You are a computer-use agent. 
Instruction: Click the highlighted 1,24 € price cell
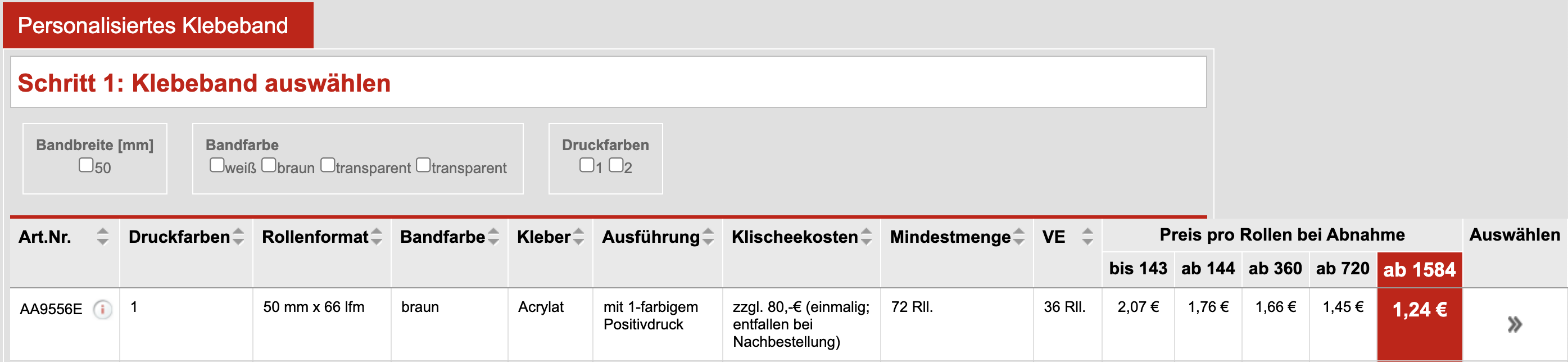click(1420, 310)
